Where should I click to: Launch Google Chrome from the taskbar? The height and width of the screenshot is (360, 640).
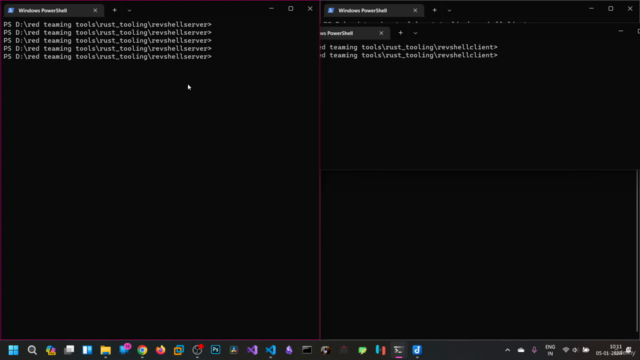point(142,350)
